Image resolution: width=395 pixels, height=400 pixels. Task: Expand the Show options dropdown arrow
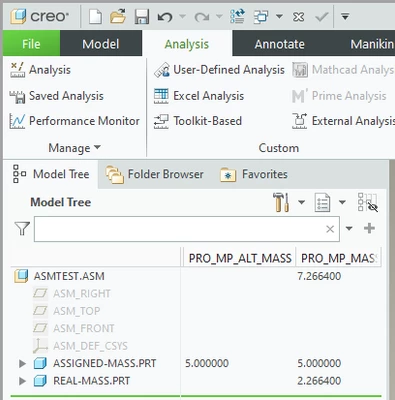tap(342, 202)
